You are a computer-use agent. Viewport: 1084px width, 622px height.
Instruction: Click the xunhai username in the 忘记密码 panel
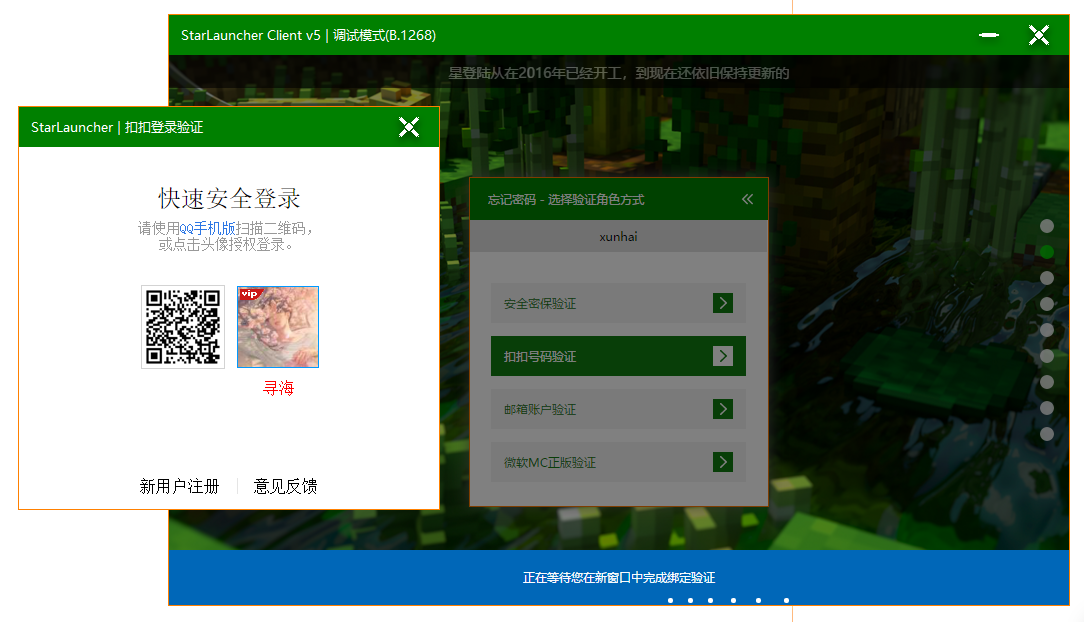tap(618, 236)
